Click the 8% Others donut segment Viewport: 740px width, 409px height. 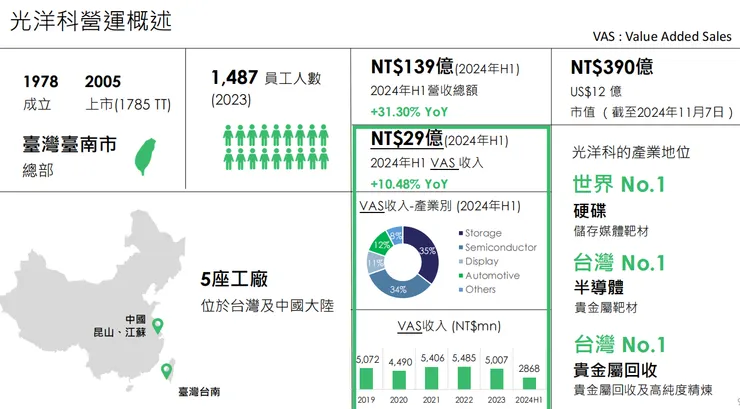click(395, 234)
